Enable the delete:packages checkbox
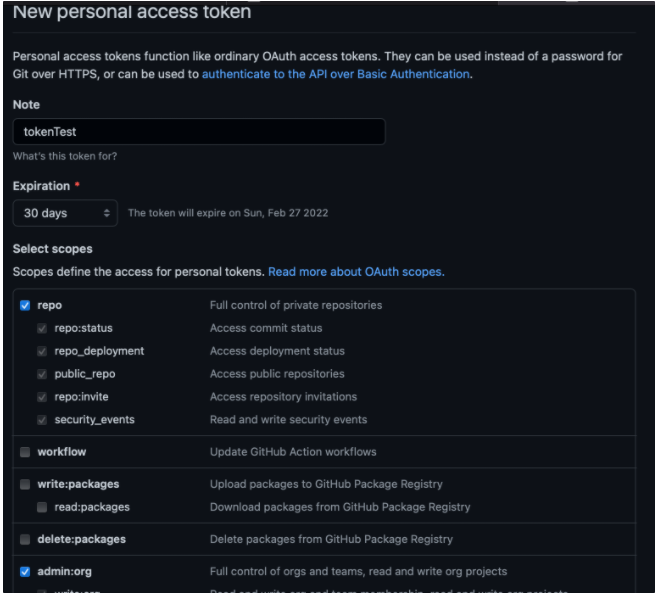The image size is (660, 600). pyautogui.click(x=25, y=539)
